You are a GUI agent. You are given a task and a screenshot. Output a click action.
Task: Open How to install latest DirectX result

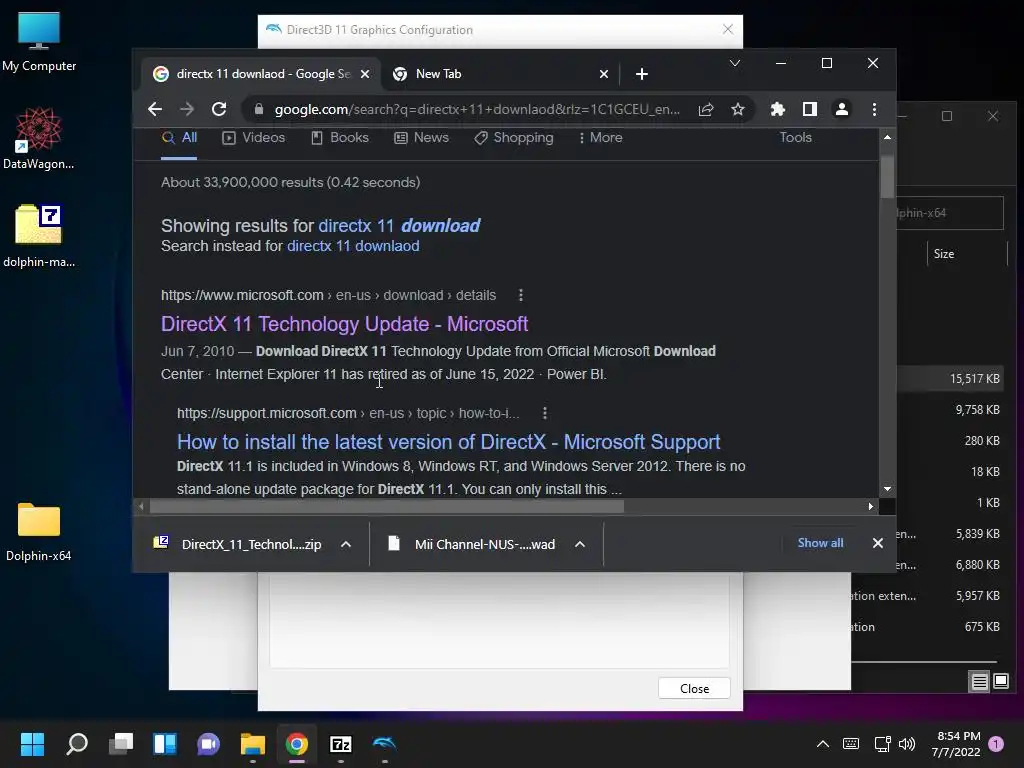pos(449,442)
